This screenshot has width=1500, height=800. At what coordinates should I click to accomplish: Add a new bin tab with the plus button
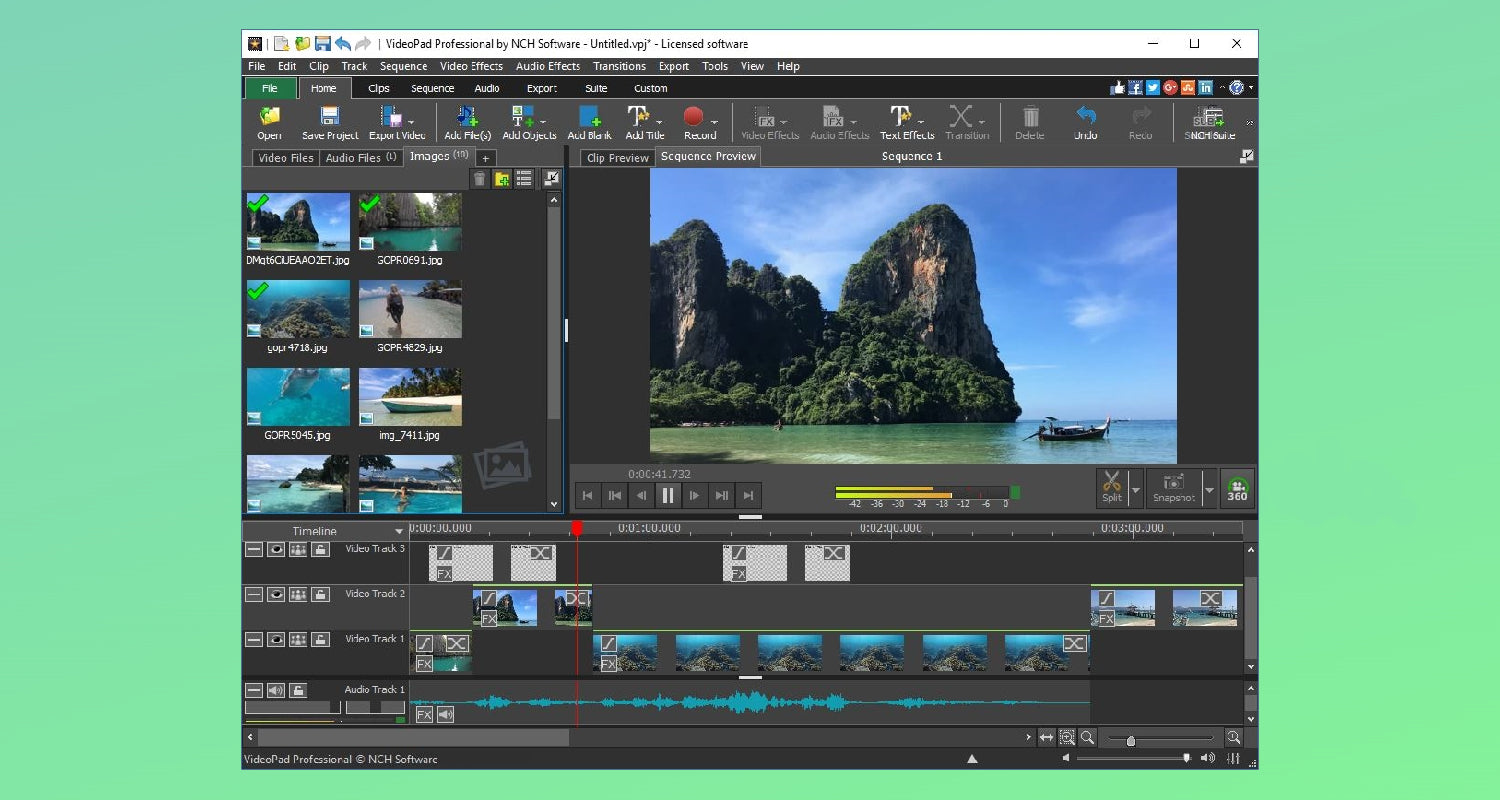point(485,158)
